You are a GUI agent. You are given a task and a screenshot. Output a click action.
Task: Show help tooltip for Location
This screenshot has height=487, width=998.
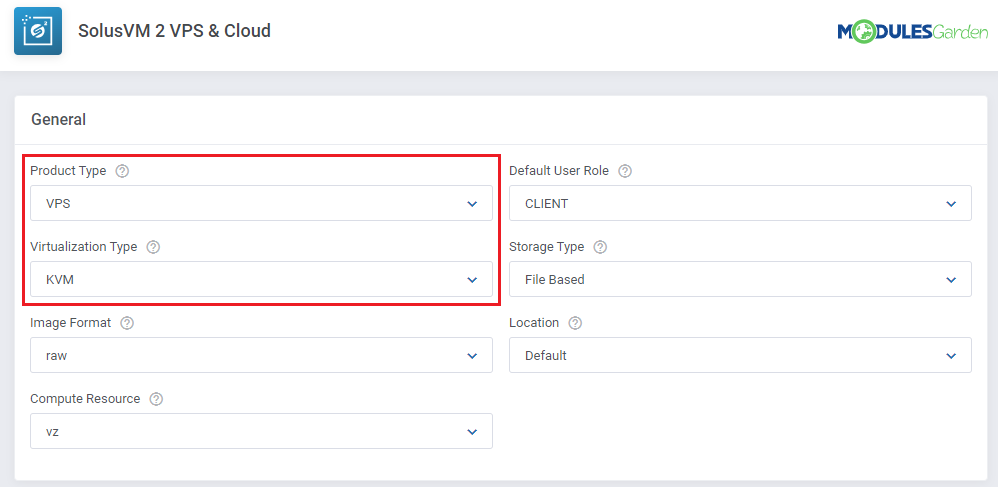tap(575, 323)
